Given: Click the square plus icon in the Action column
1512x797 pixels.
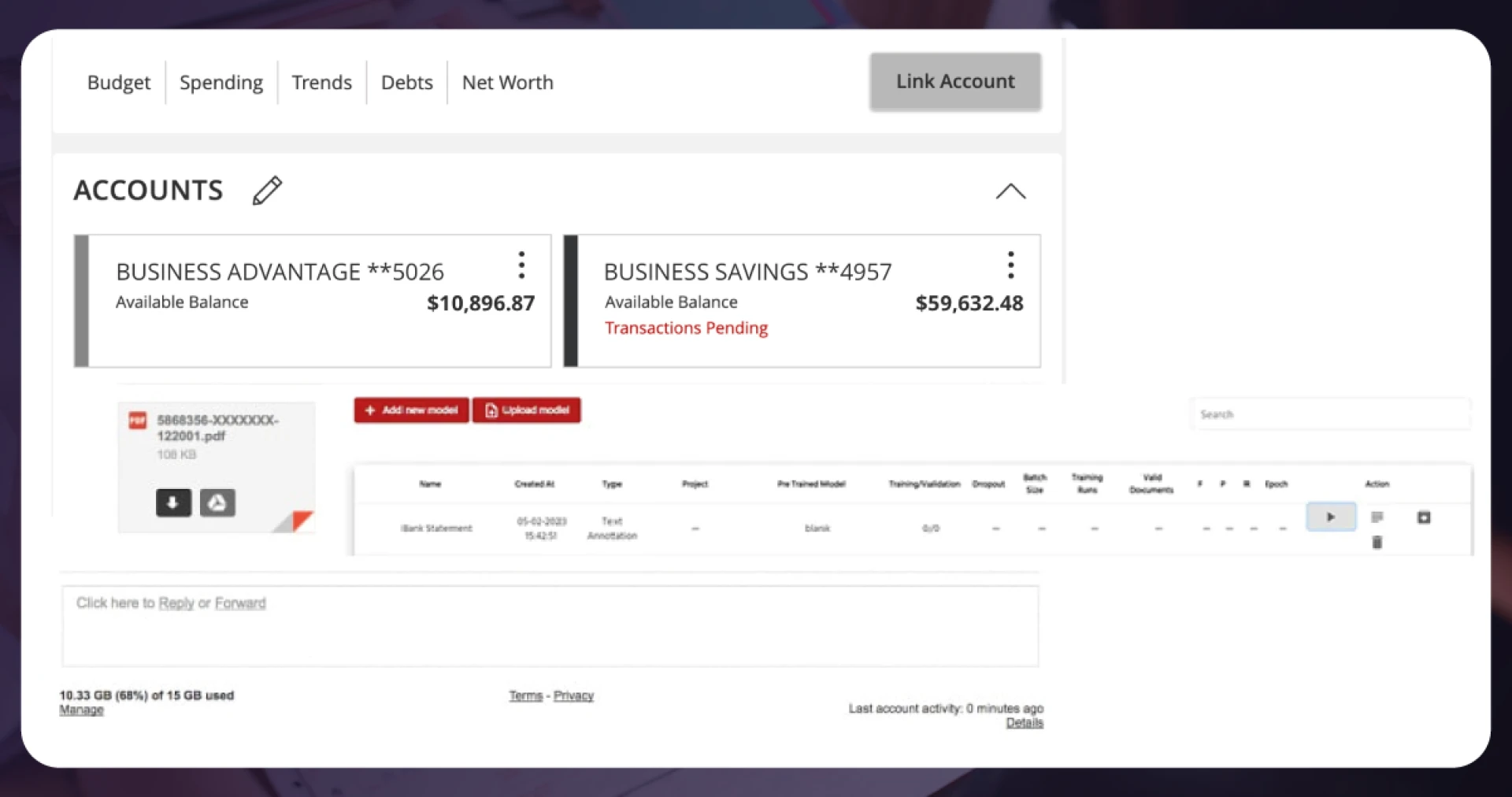Looking at the screenshot, I should (x=1424, y=517).
